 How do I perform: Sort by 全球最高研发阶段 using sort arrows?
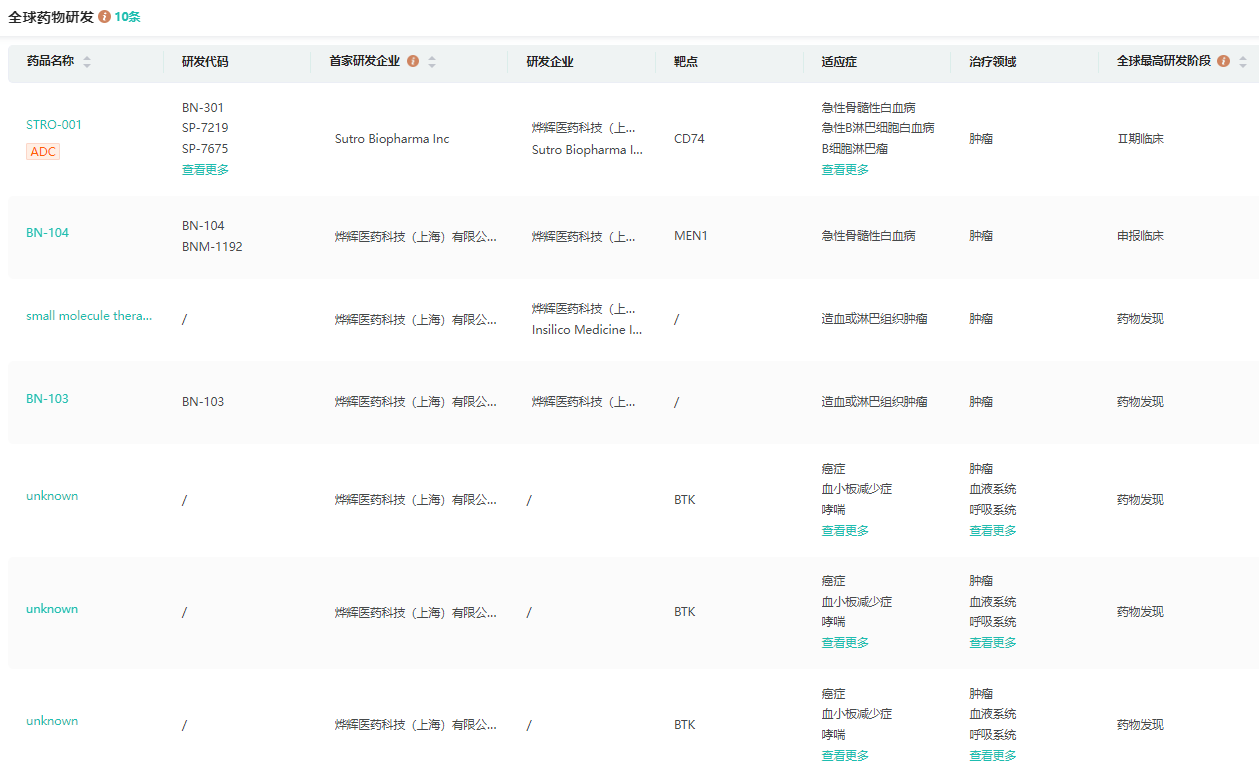pyautogui.click(x=1243, y=62)
